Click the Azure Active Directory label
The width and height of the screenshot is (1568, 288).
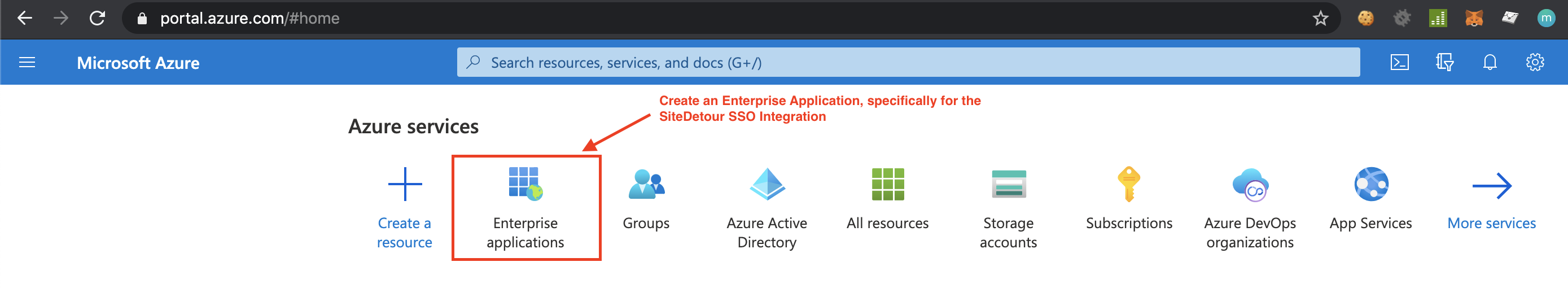pos(767,233)
